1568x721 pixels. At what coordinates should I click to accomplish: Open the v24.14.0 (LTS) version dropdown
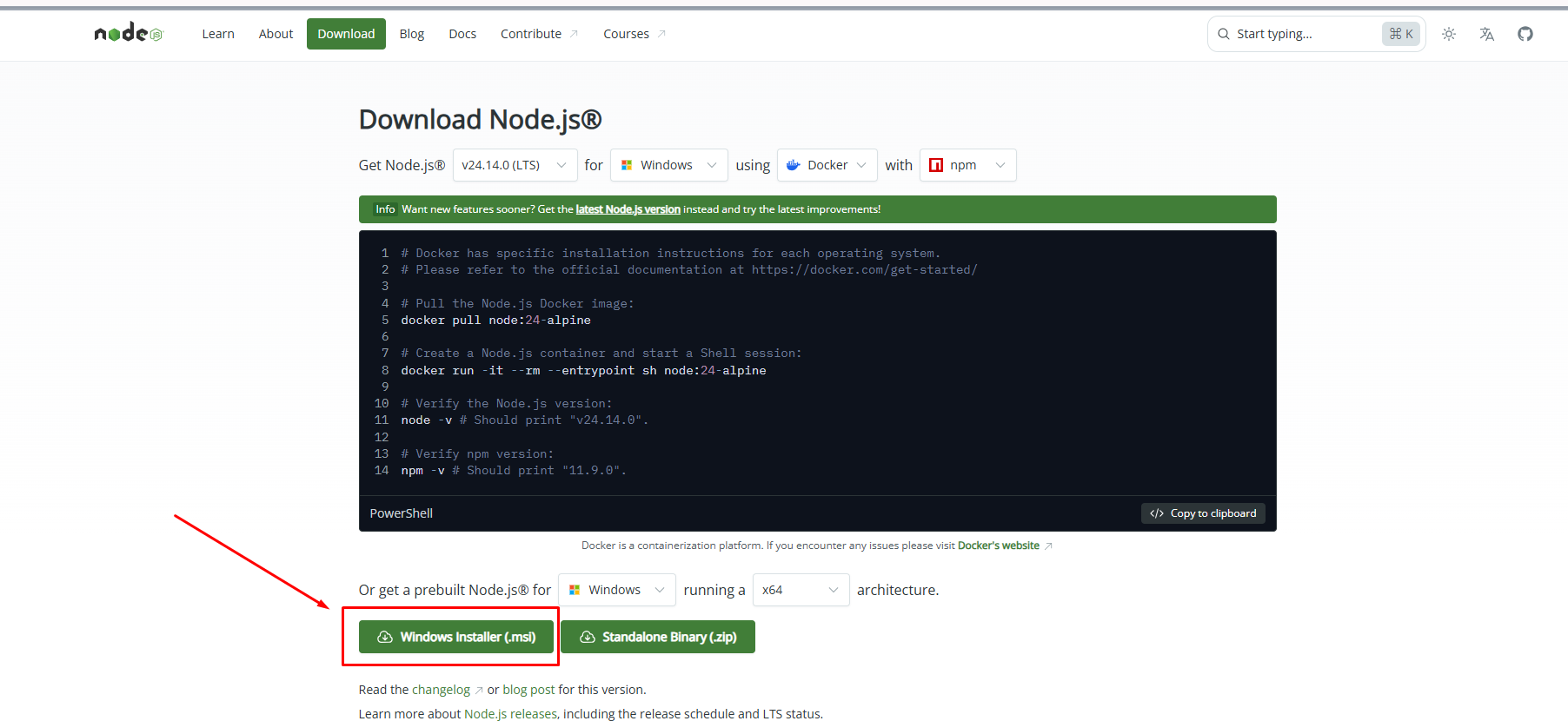515,165
